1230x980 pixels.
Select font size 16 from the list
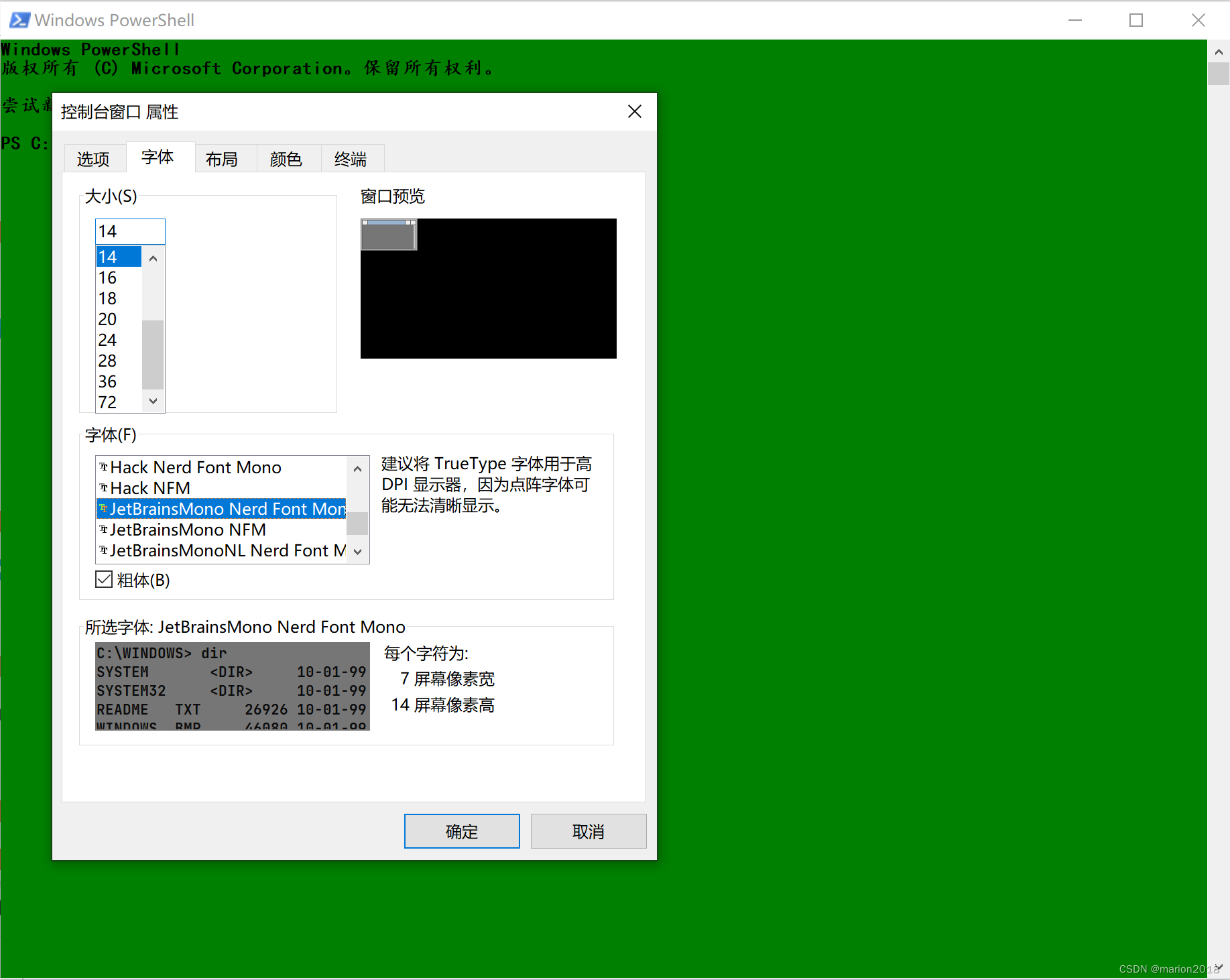tap(108, 278)
